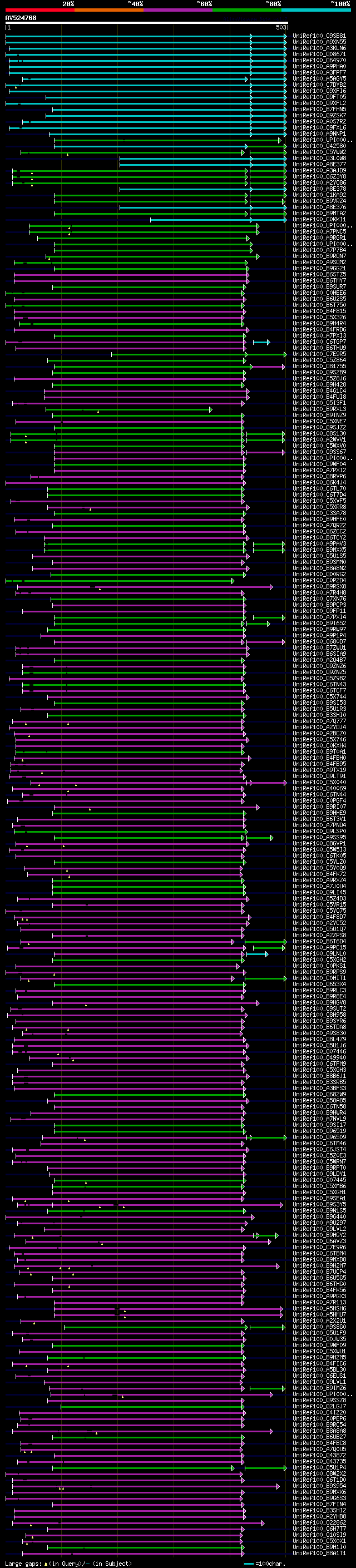The width and height of the screenshot is (356, 1568).
Task: Select hit UniRef100_C5YWW2
Action: (319, 152)
